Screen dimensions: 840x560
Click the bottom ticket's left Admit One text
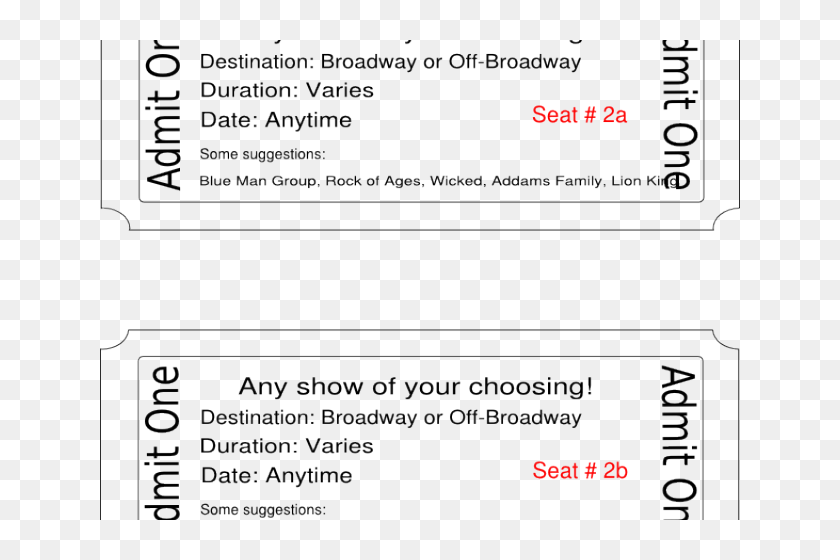coord(163,443)
